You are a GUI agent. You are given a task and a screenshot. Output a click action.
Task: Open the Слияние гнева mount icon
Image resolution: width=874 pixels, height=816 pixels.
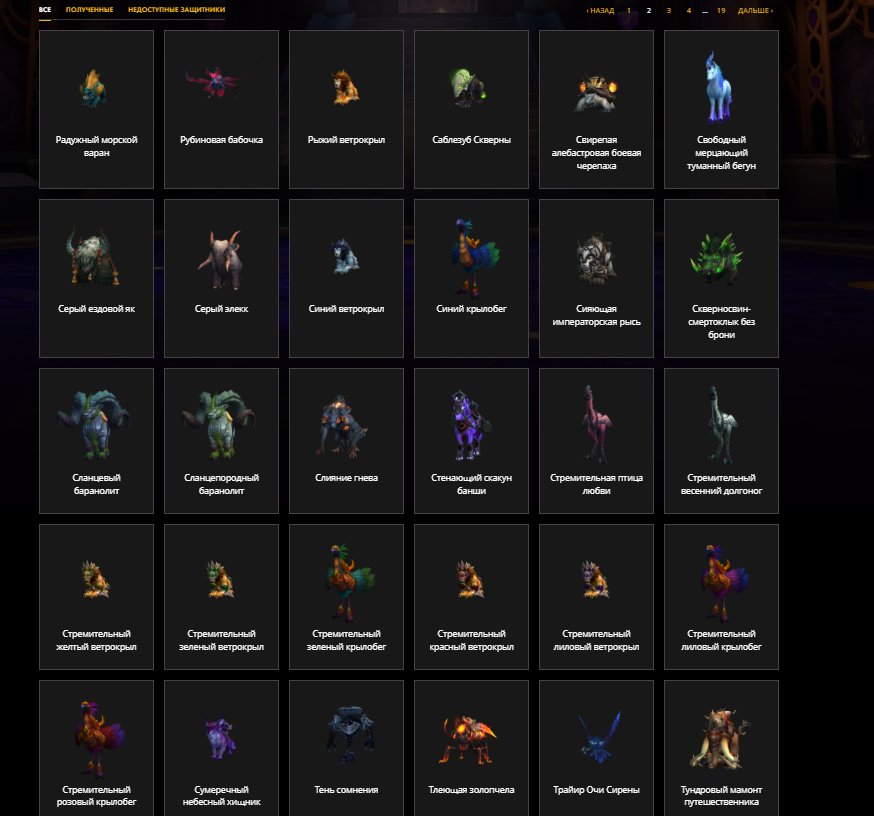pos(343,427)
